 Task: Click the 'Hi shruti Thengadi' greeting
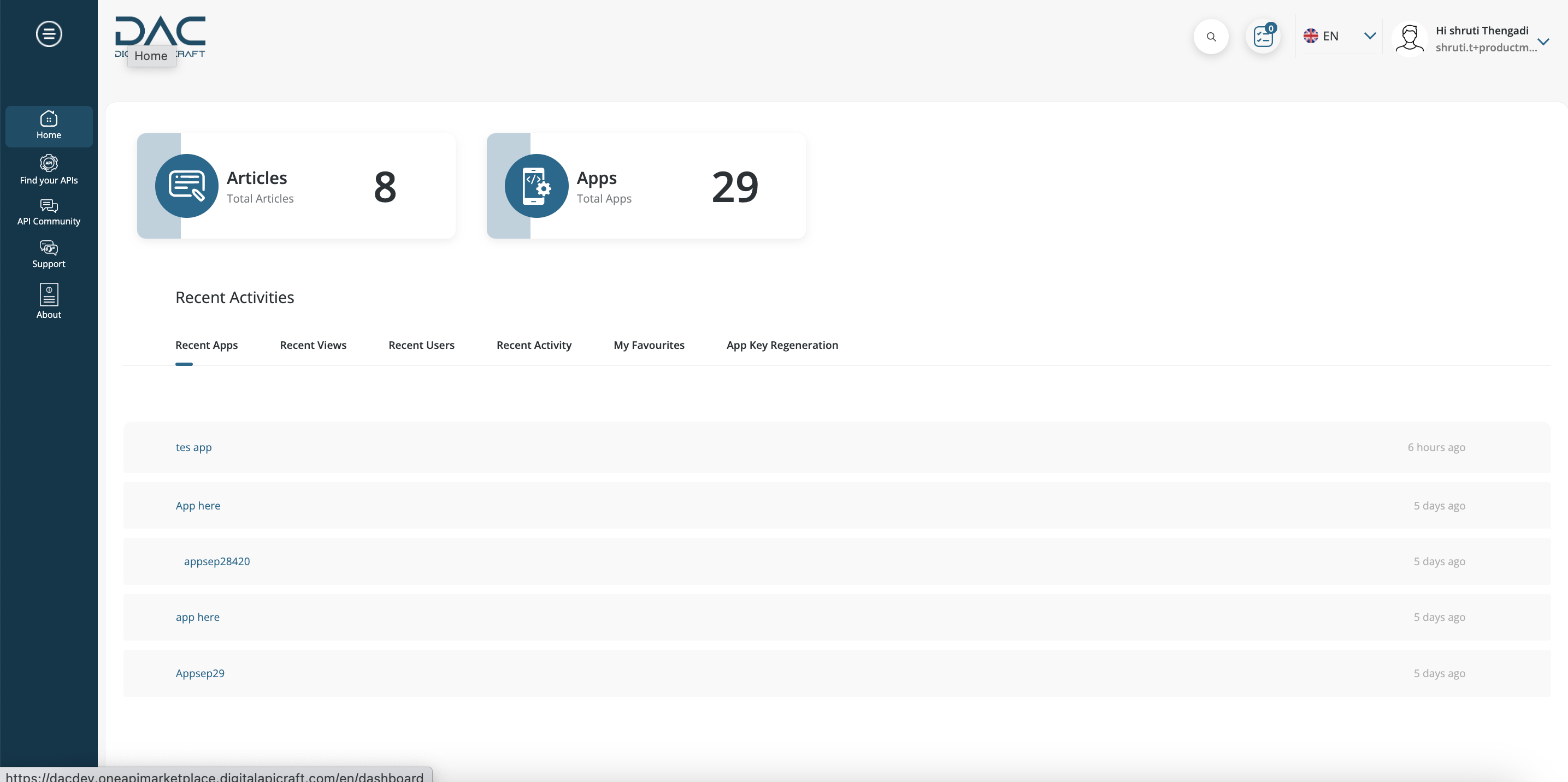1482,31
